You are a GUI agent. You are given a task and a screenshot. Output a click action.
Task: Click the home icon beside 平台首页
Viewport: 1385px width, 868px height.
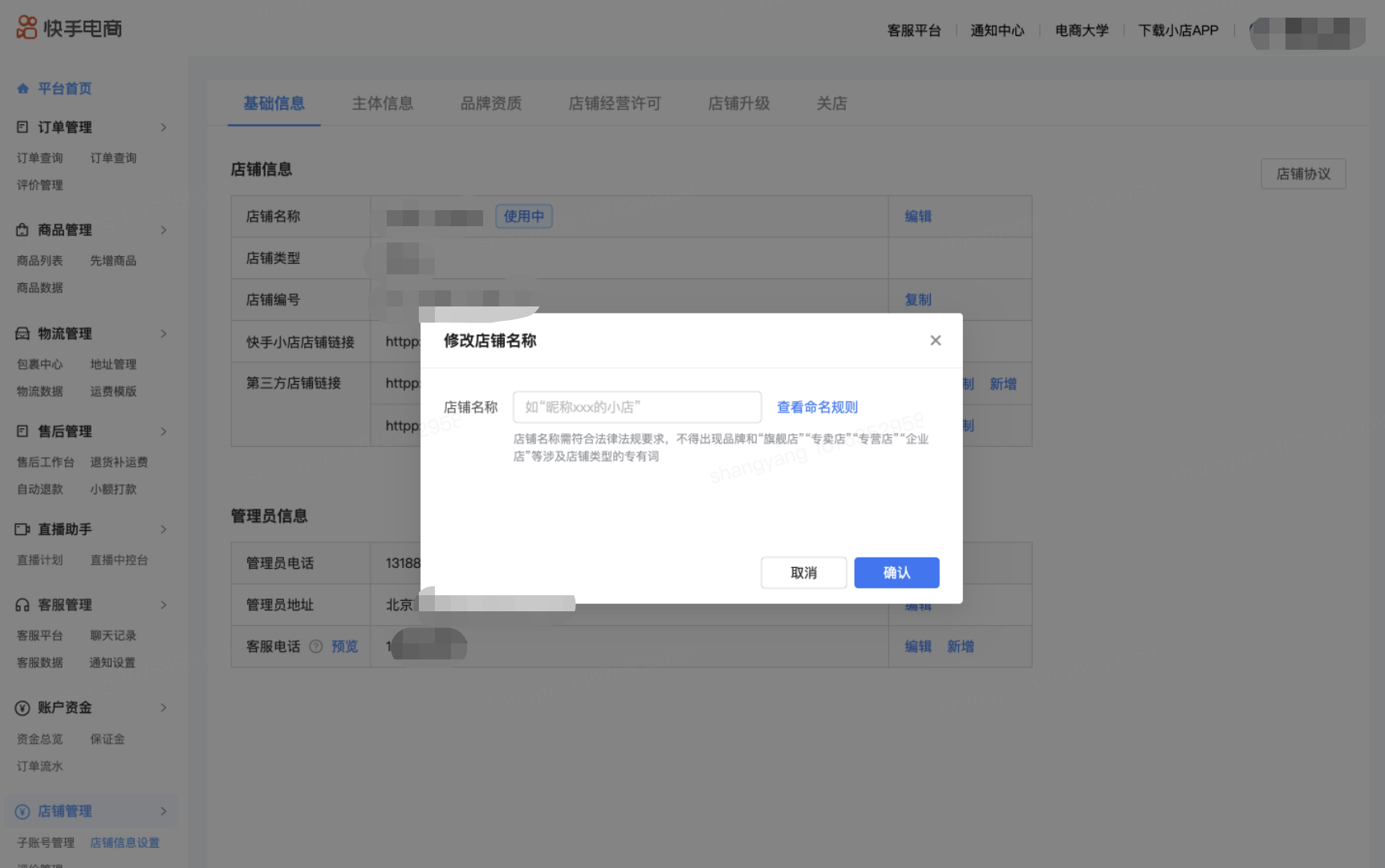23,89
